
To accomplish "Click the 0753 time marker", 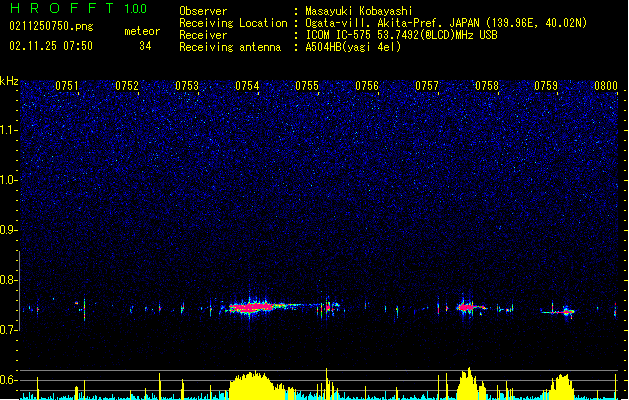I will coord(187,86).
